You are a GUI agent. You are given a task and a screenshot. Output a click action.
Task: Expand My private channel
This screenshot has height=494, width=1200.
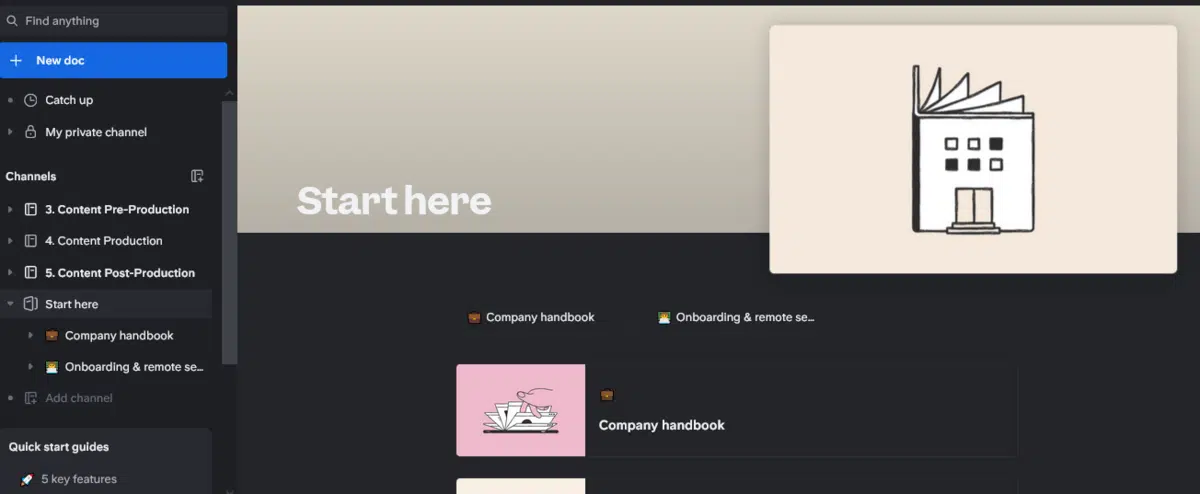[x=10, y=132]
